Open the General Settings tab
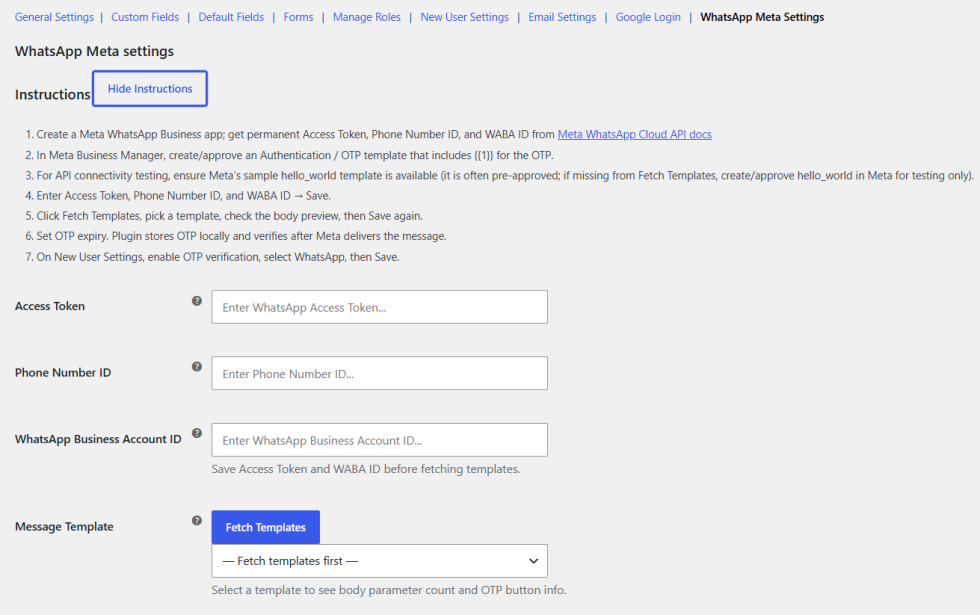This screenshot has height=615, width=980. point(54,17)
